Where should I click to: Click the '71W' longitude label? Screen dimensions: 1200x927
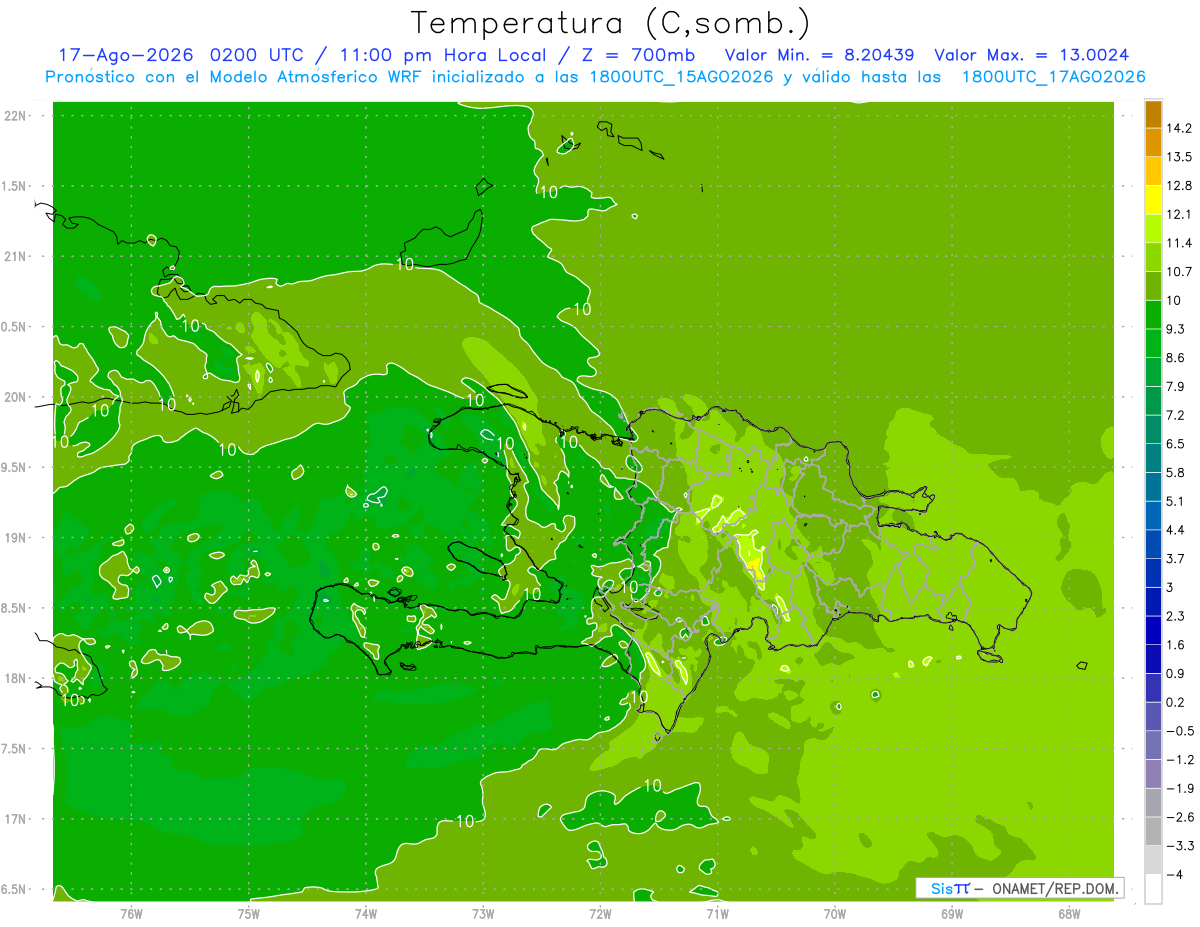point(717,913)
